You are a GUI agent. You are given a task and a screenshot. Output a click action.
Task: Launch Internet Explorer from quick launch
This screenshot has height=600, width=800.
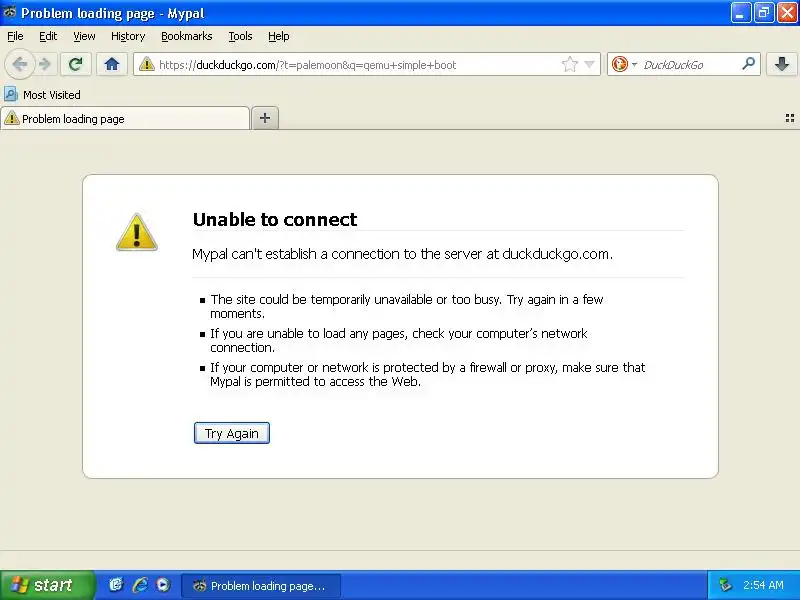click(140, 585)
